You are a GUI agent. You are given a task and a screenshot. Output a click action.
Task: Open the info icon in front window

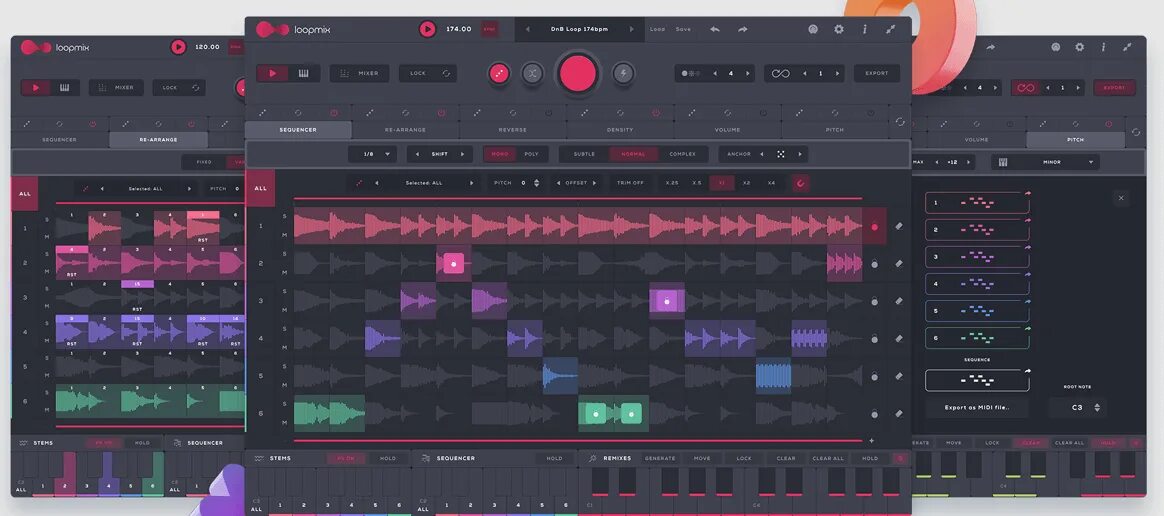click(x=864, y=29)
